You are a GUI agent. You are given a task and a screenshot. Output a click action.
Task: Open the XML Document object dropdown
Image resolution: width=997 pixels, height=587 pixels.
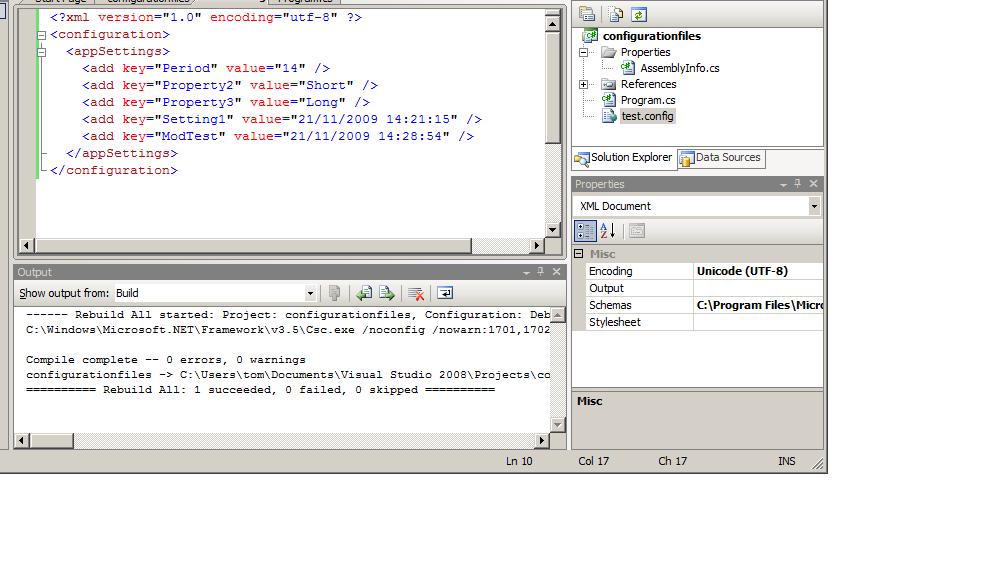point(814,206)
